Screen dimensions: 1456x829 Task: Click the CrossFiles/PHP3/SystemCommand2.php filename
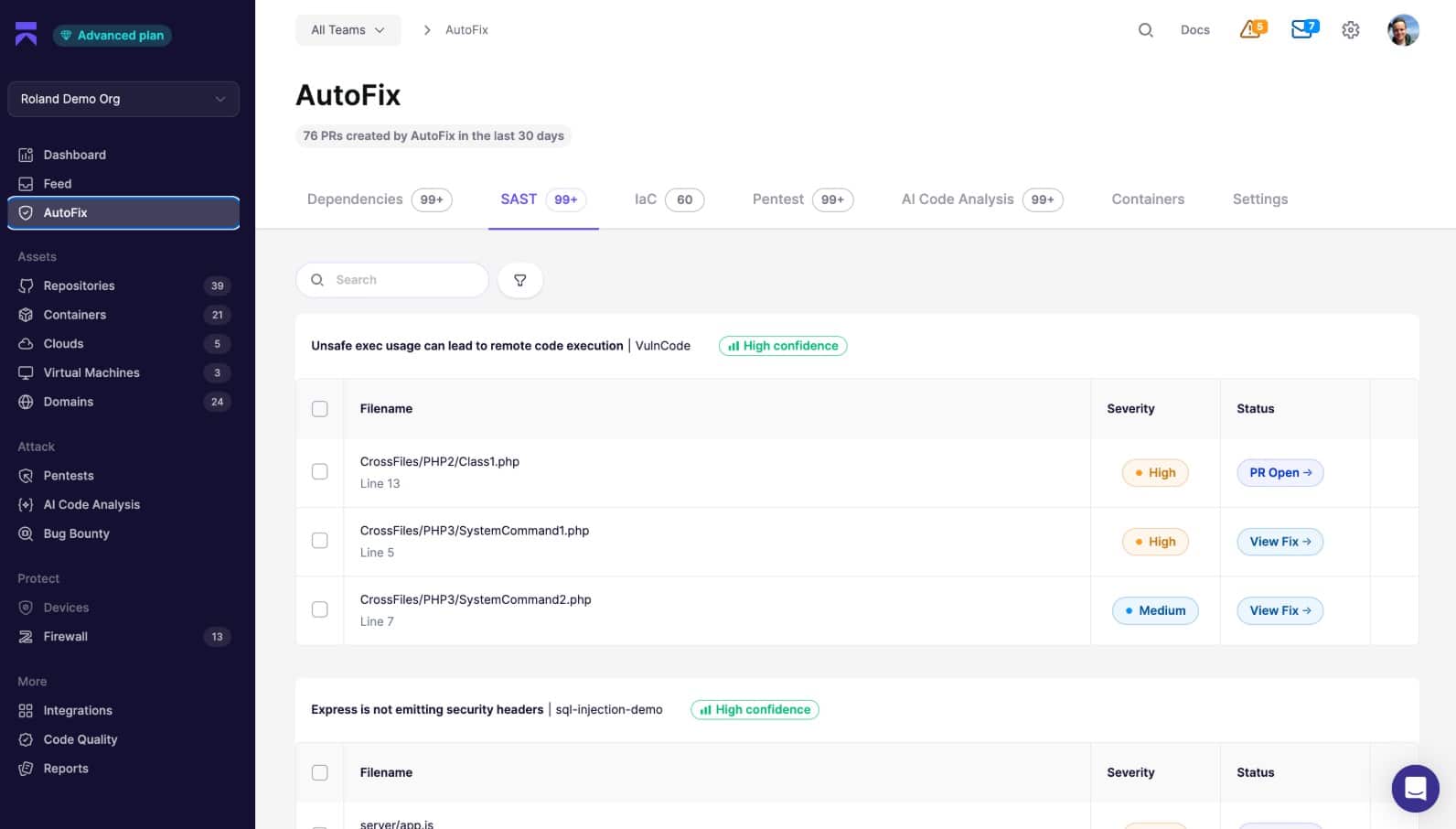(x=476, y=600)
